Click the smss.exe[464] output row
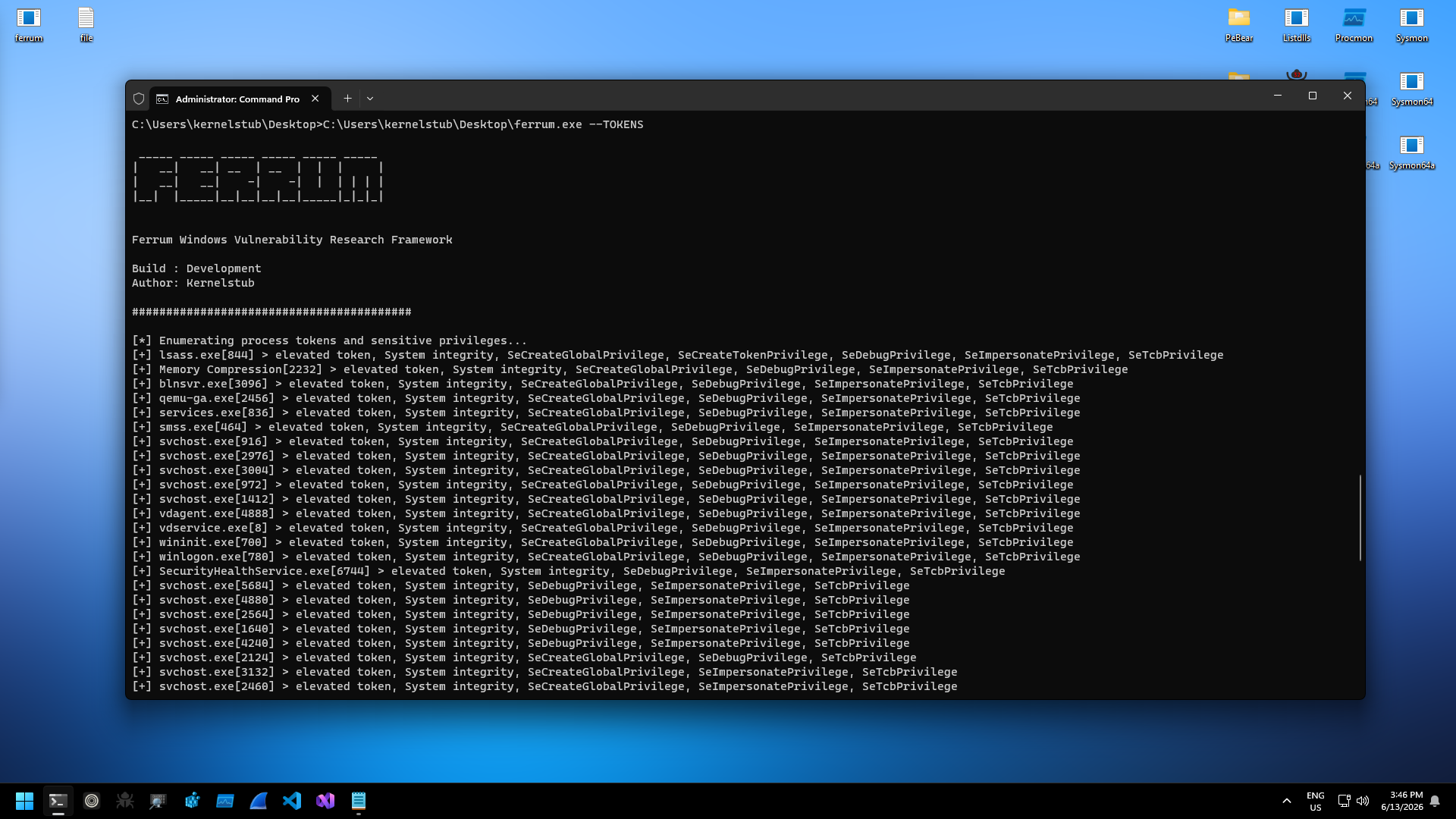 [x=592, y=427]
